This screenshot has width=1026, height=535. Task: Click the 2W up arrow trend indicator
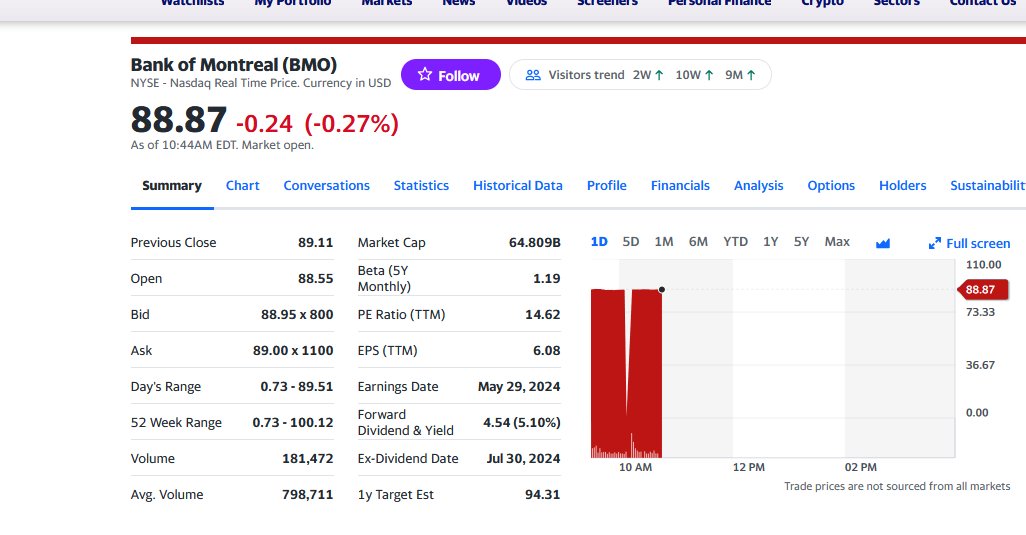pyautogui.click(x=659, y=75)
